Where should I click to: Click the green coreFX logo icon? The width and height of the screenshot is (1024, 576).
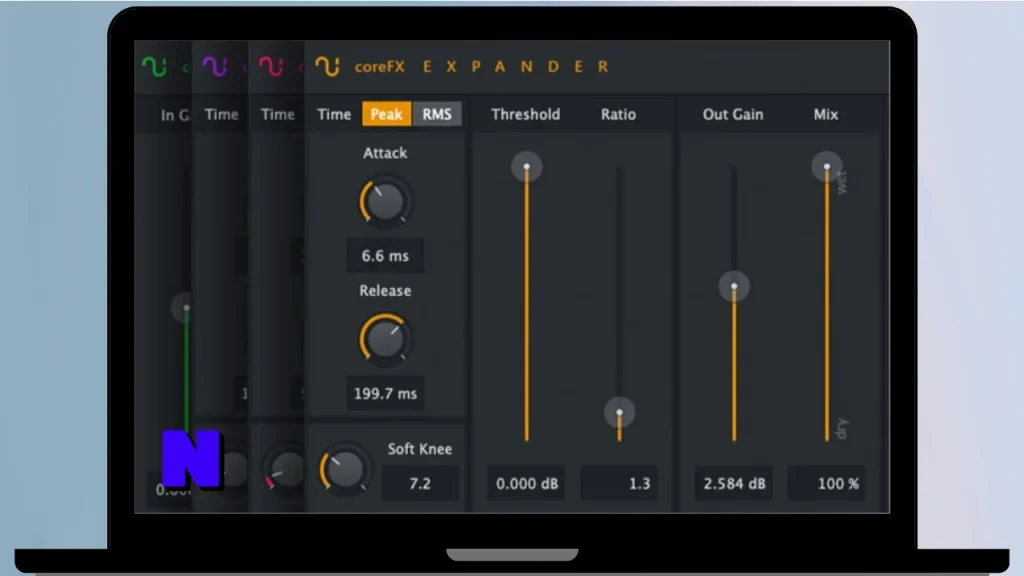click(155, 67)
